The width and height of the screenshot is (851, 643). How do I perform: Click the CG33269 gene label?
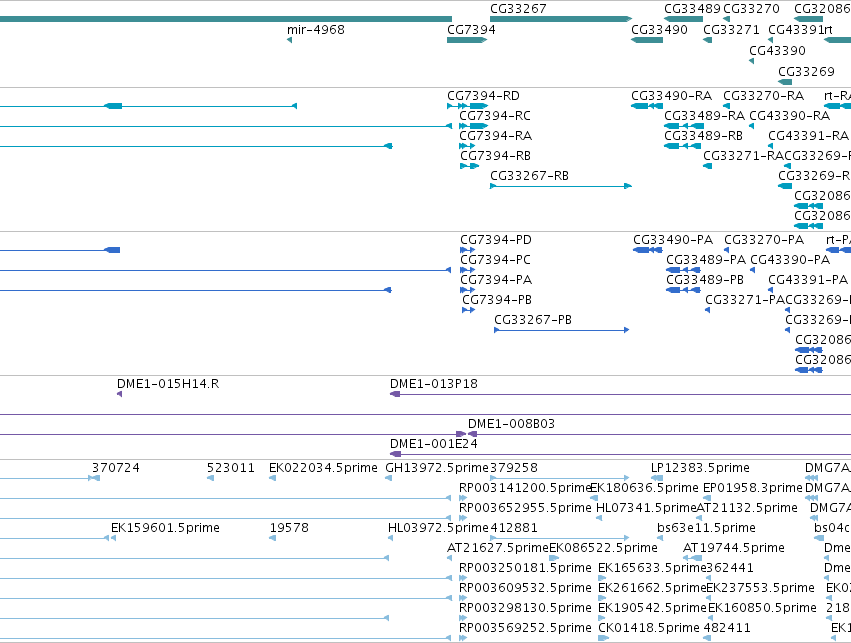coord(806,72)
